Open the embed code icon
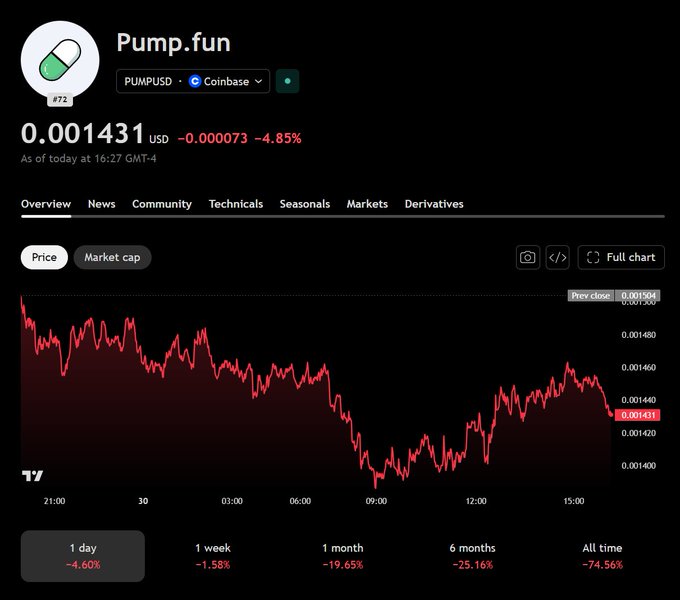This screenshot has height=600, width=680. coord(558,258)
